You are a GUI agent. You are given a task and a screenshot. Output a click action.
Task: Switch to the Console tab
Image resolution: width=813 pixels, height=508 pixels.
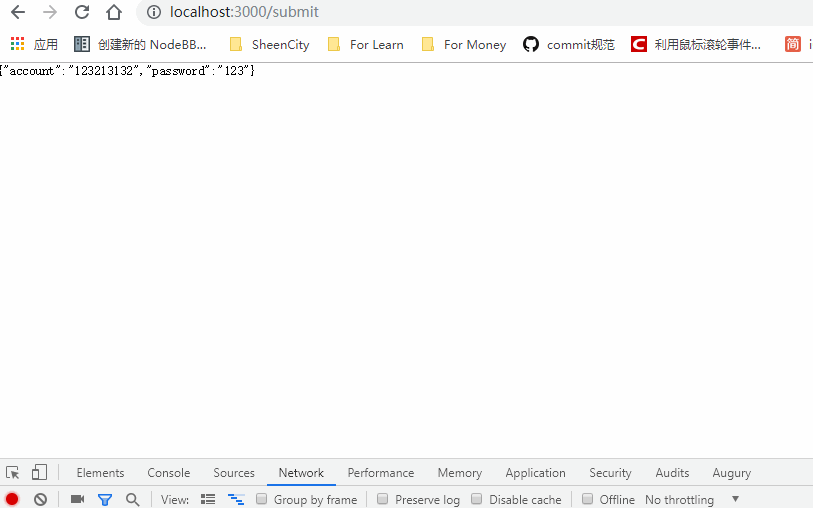pos(169,473)
